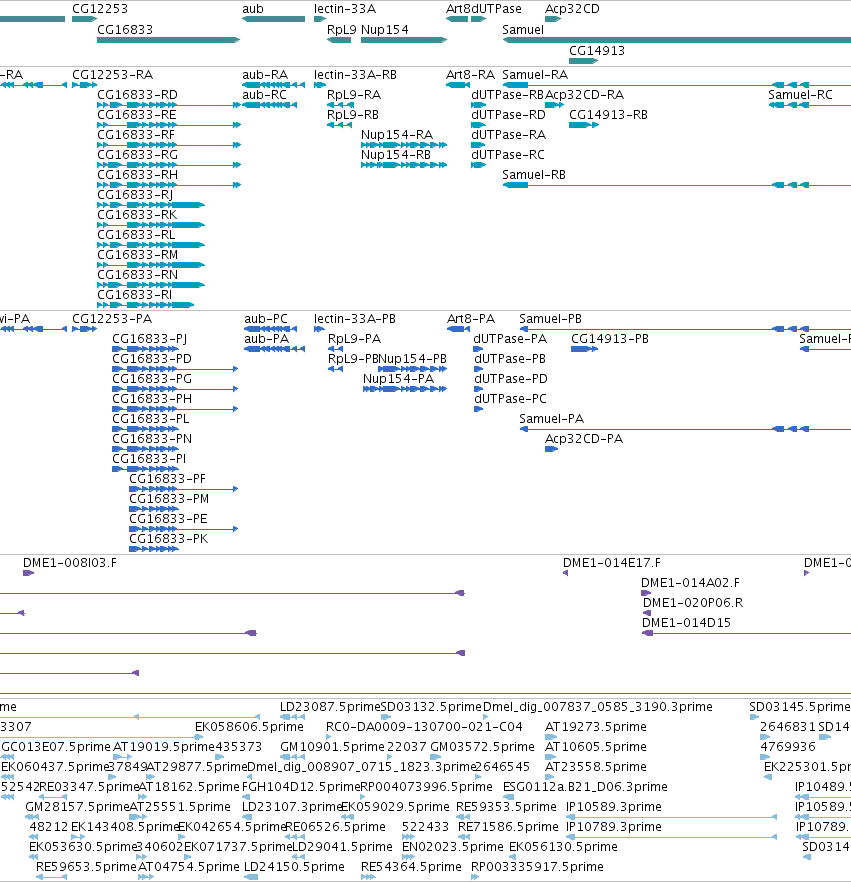Select the dUTPase-RD transcript label

508,115
